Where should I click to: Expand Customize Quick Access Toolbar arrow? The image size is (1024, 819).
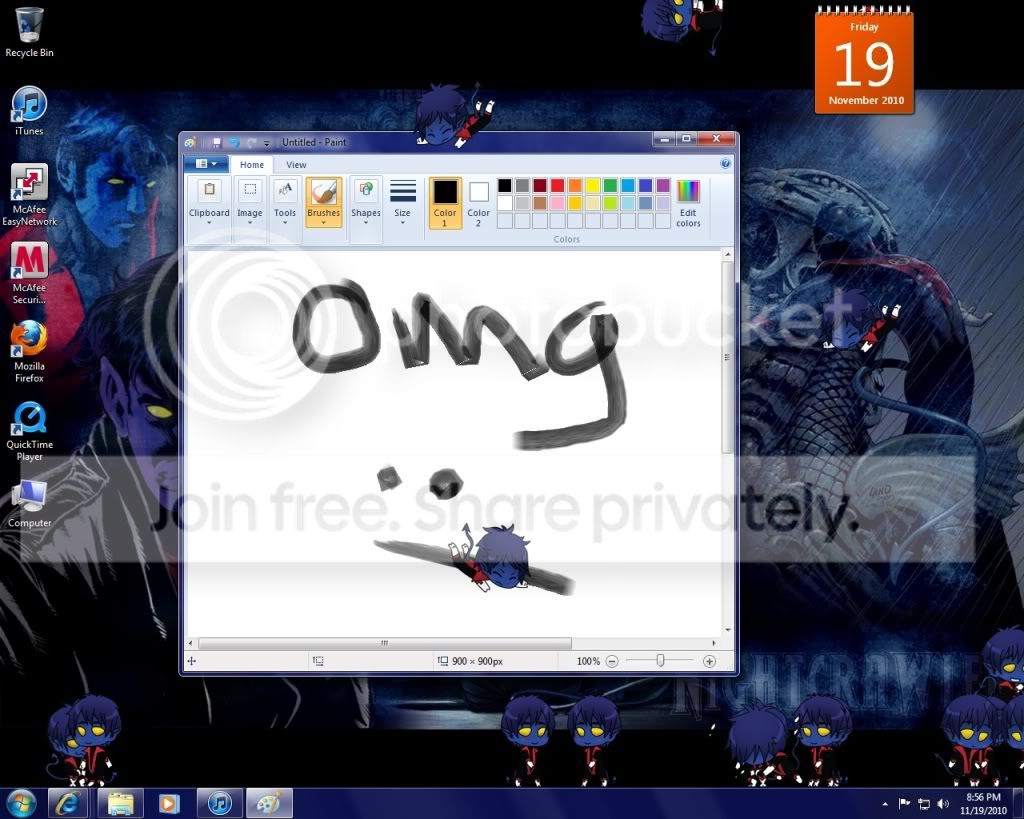click(x=266, y=142)
